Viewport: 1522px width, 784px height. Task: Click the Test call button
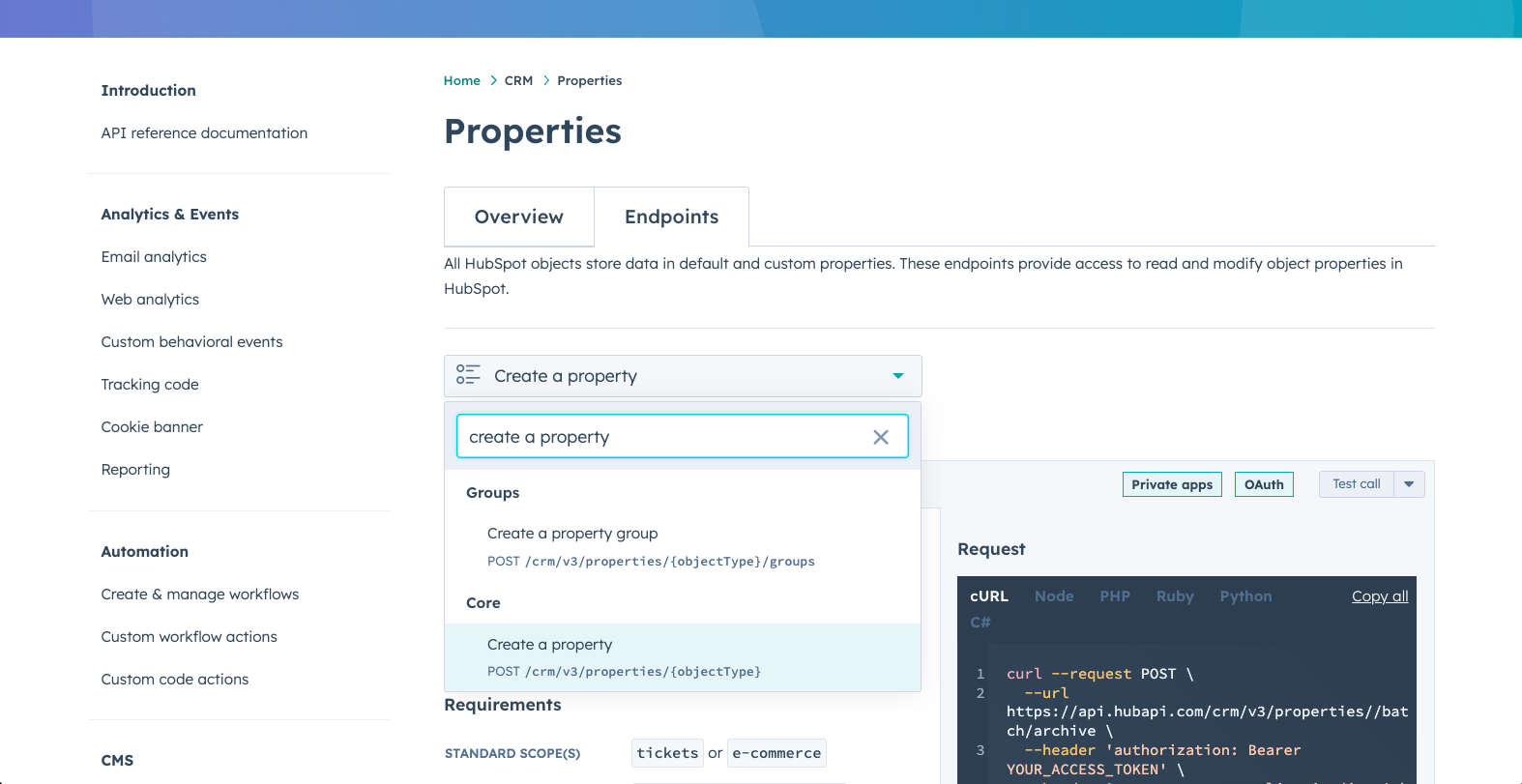pyautogui.click(x=1356, y=484)
